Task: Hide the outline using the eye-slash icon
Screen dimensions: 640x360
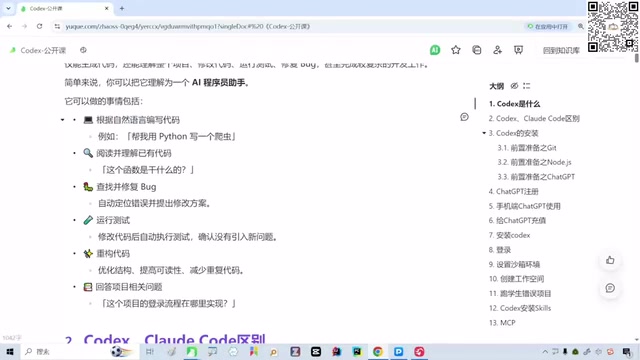Action: [x=514, y=86]
